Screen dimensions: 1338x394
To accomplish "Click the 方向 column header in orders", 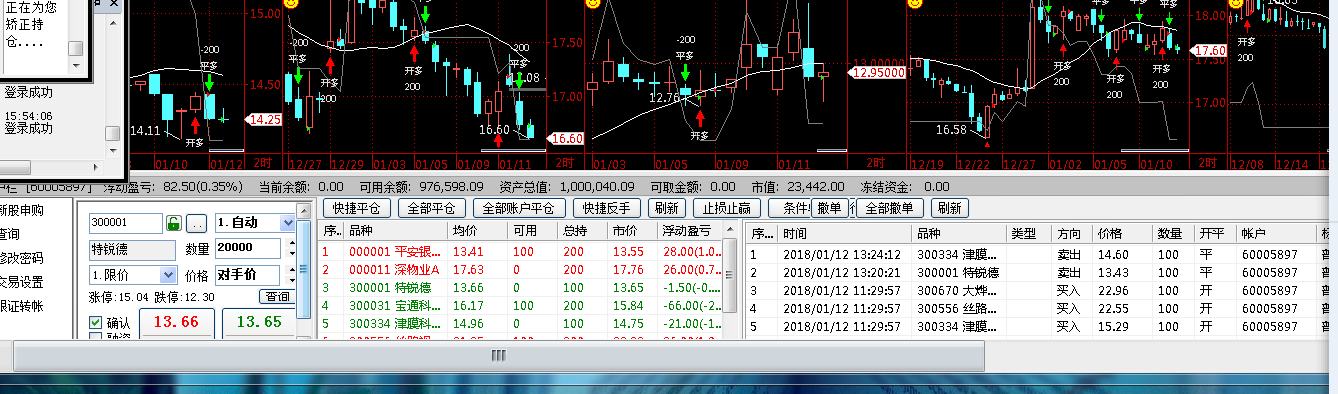I will pyautogui.click(x=1073, y=234).
